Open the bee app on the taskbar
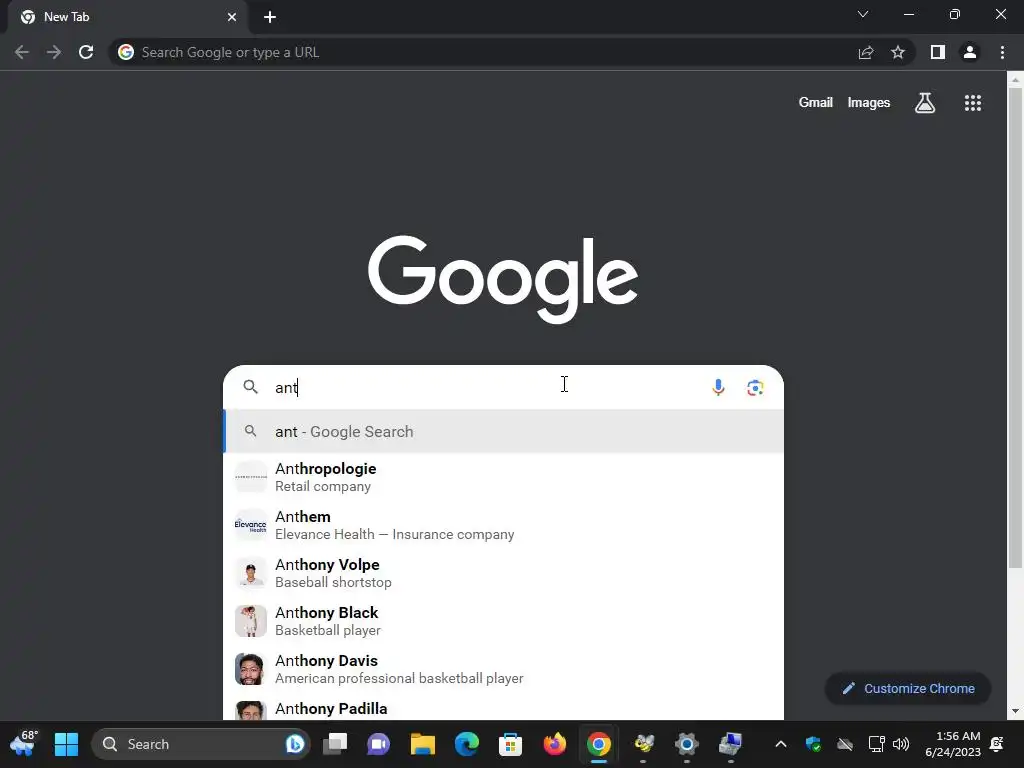Viewport: 1024px width, 768px height. pyautogui.click(x=643, y=744)
